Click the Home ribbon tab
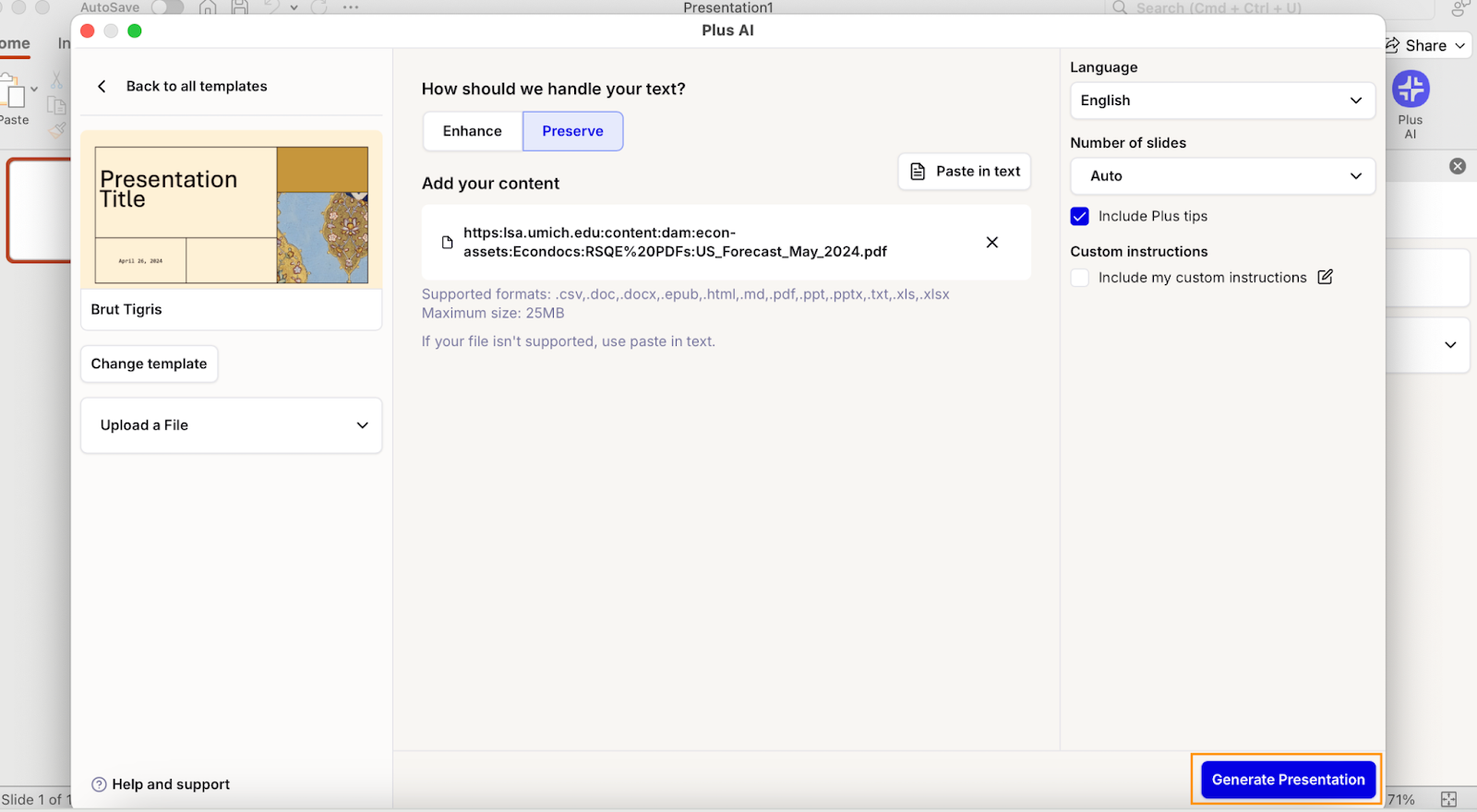The image size is (1477, 812). coord(13,43)
